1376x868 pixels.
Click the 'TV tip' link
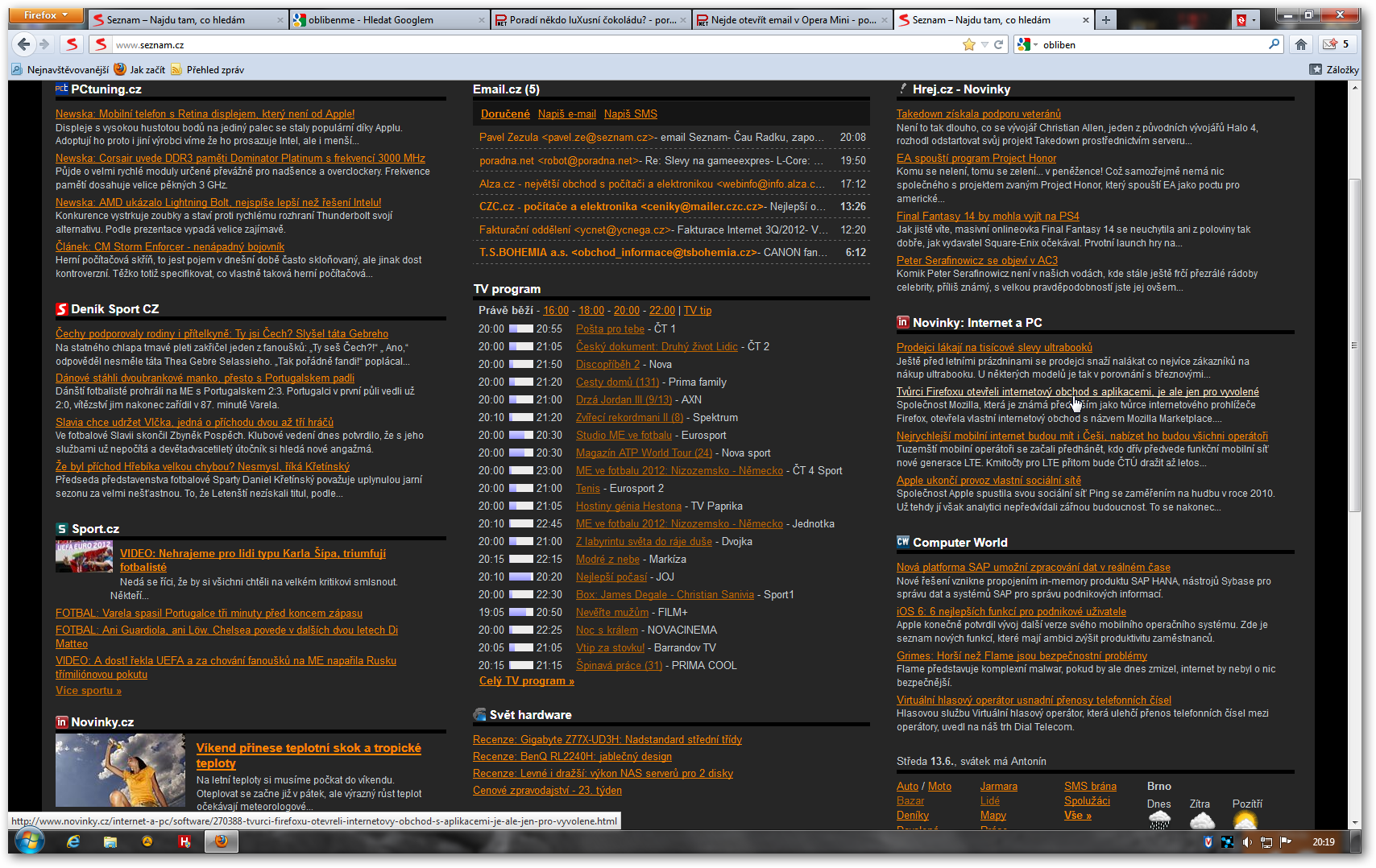coord(698,311)
